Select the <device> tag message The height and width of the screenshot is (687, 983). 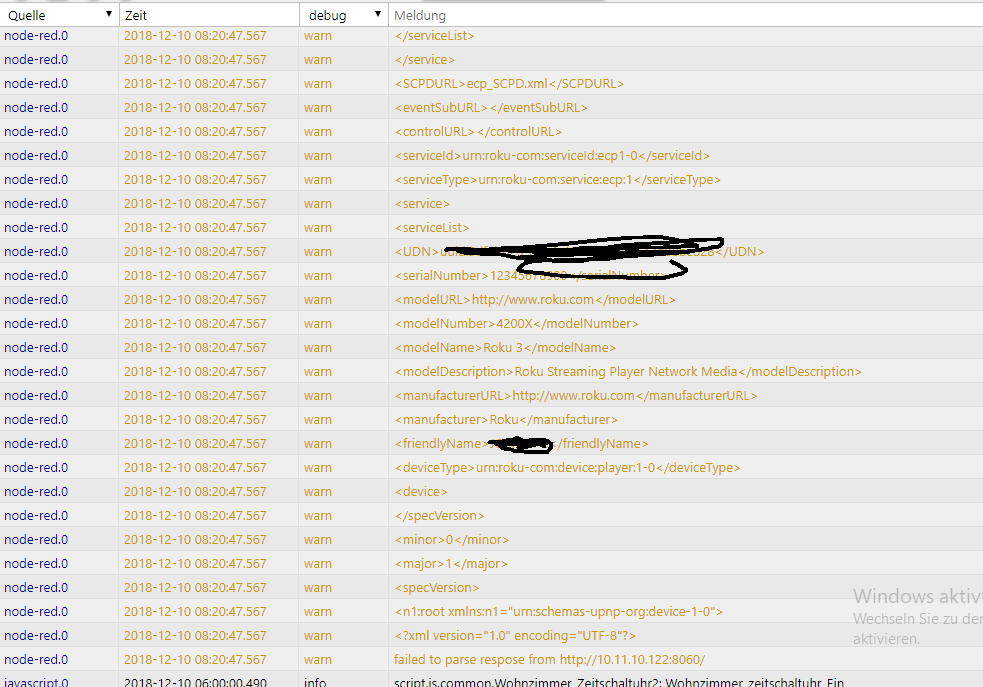point(421,491)
